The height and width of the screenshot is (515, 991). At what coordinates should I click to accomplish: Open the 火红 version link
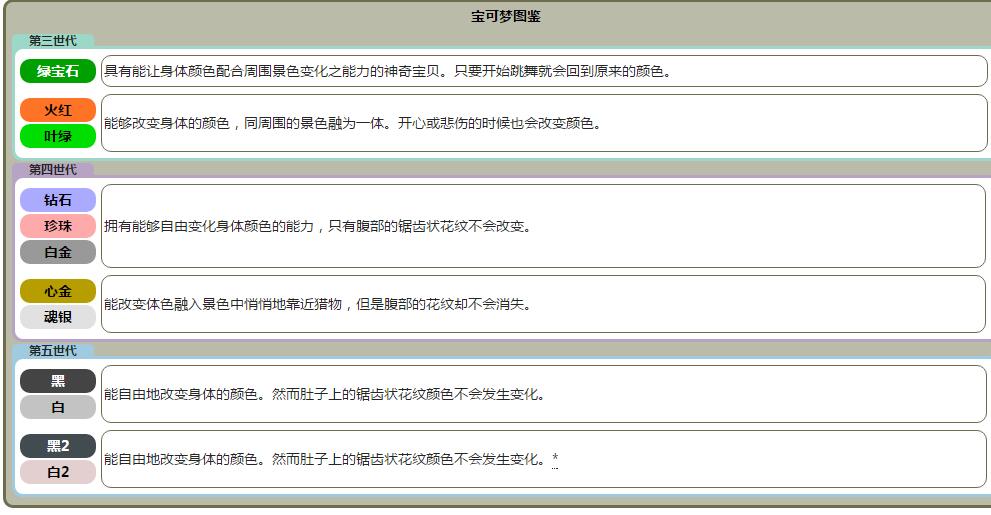pyautogui.click(x=58, y=110)
